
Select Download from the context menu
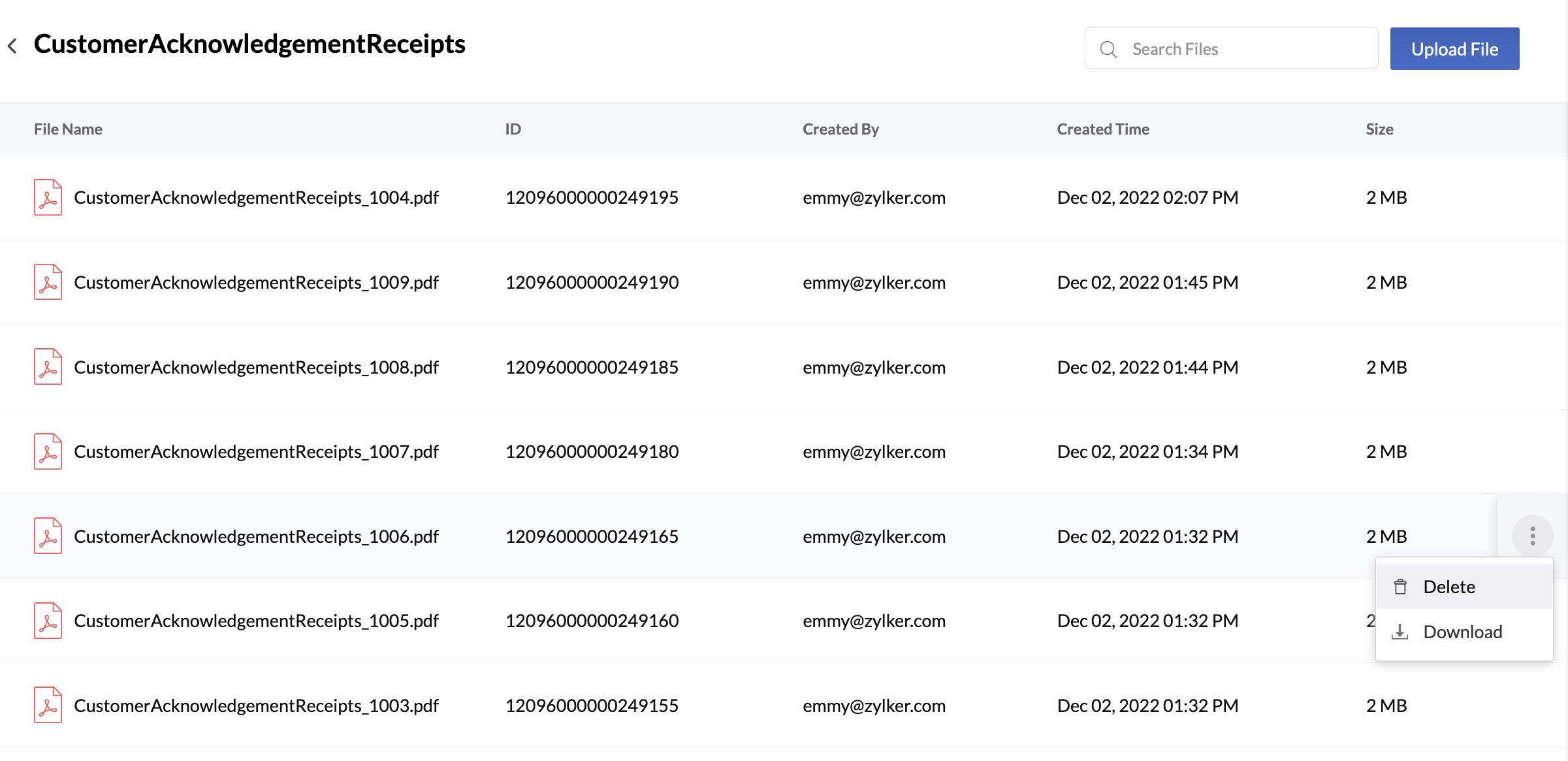tap(1462, 632)
